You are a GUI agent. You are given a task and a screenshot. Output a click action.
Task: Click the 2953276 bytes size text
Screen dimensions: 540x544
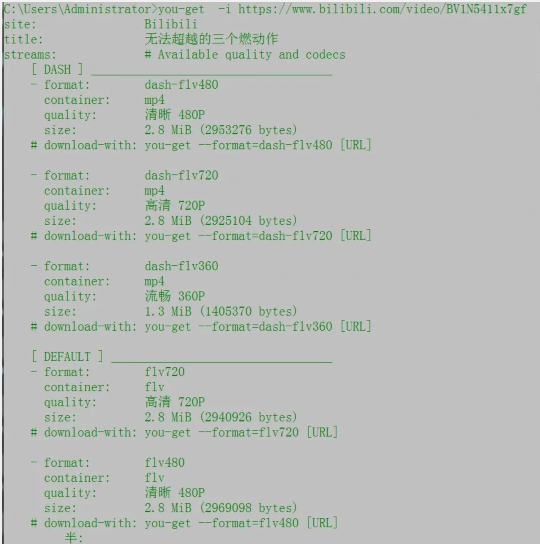pyautogui.click(x=248, y=130)
